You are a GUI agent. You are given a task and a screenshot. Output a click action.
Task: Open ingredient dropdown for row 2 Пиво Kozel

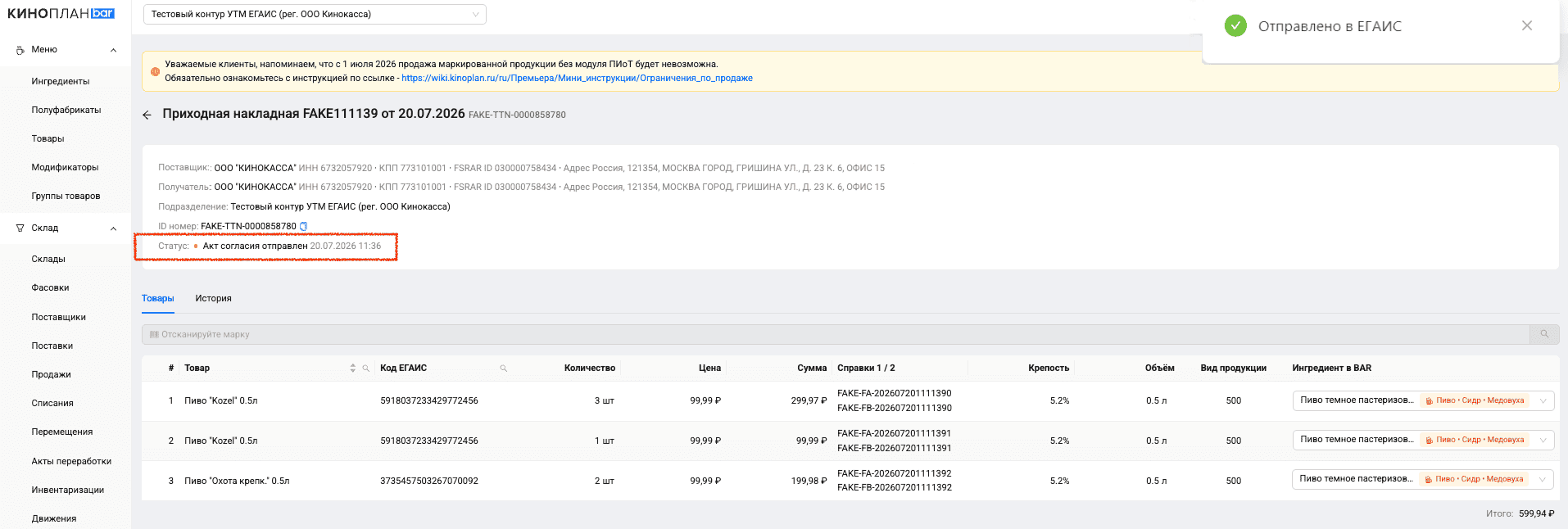(1423, 440)
